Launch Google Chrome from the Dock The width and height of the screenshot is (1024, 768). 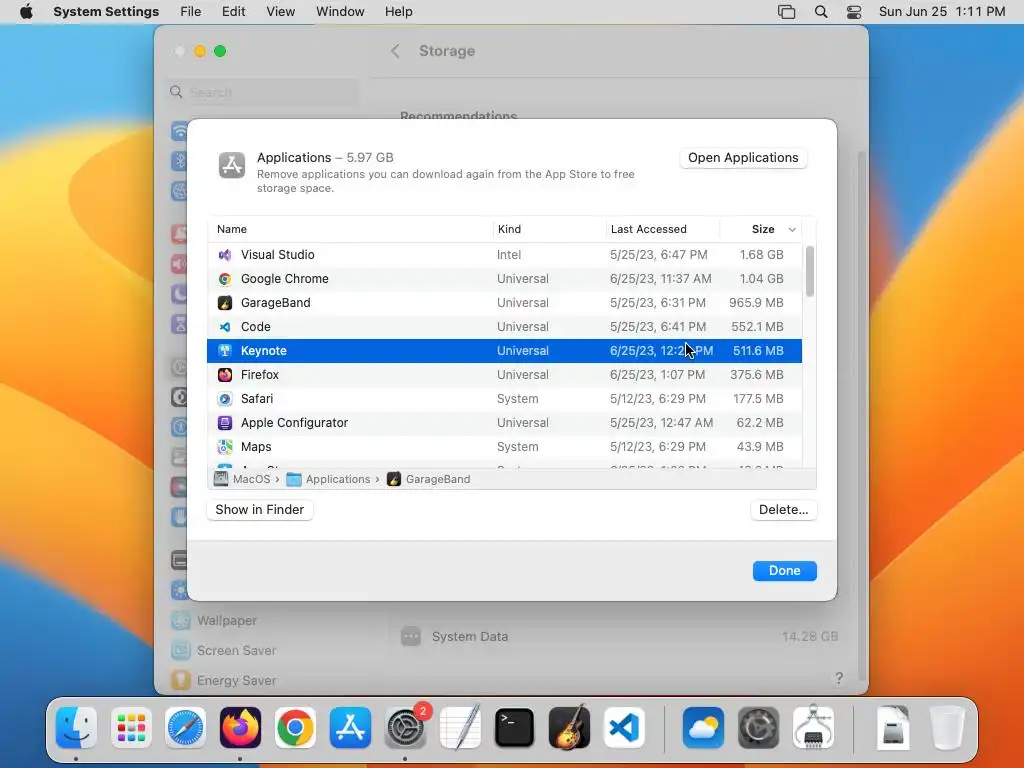point(295,728)
